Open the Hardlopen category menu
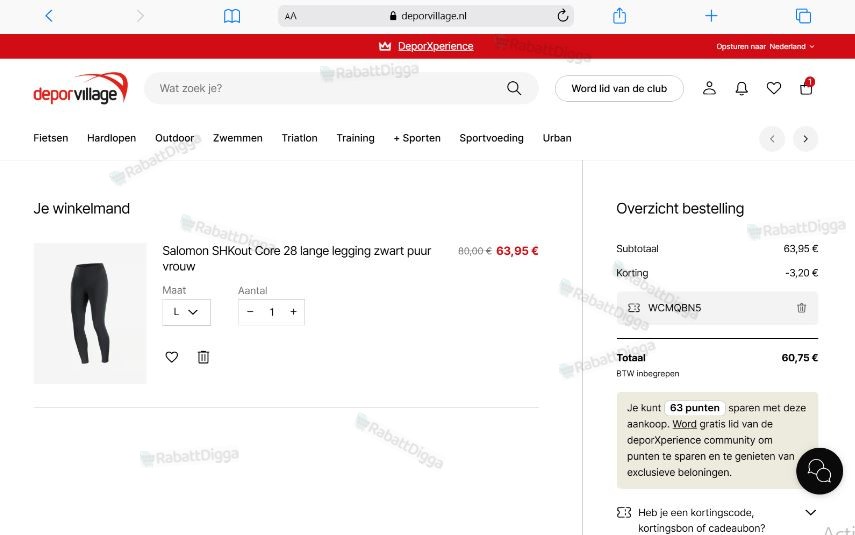This screenshot has width=855, height=535. click(111, 138)
